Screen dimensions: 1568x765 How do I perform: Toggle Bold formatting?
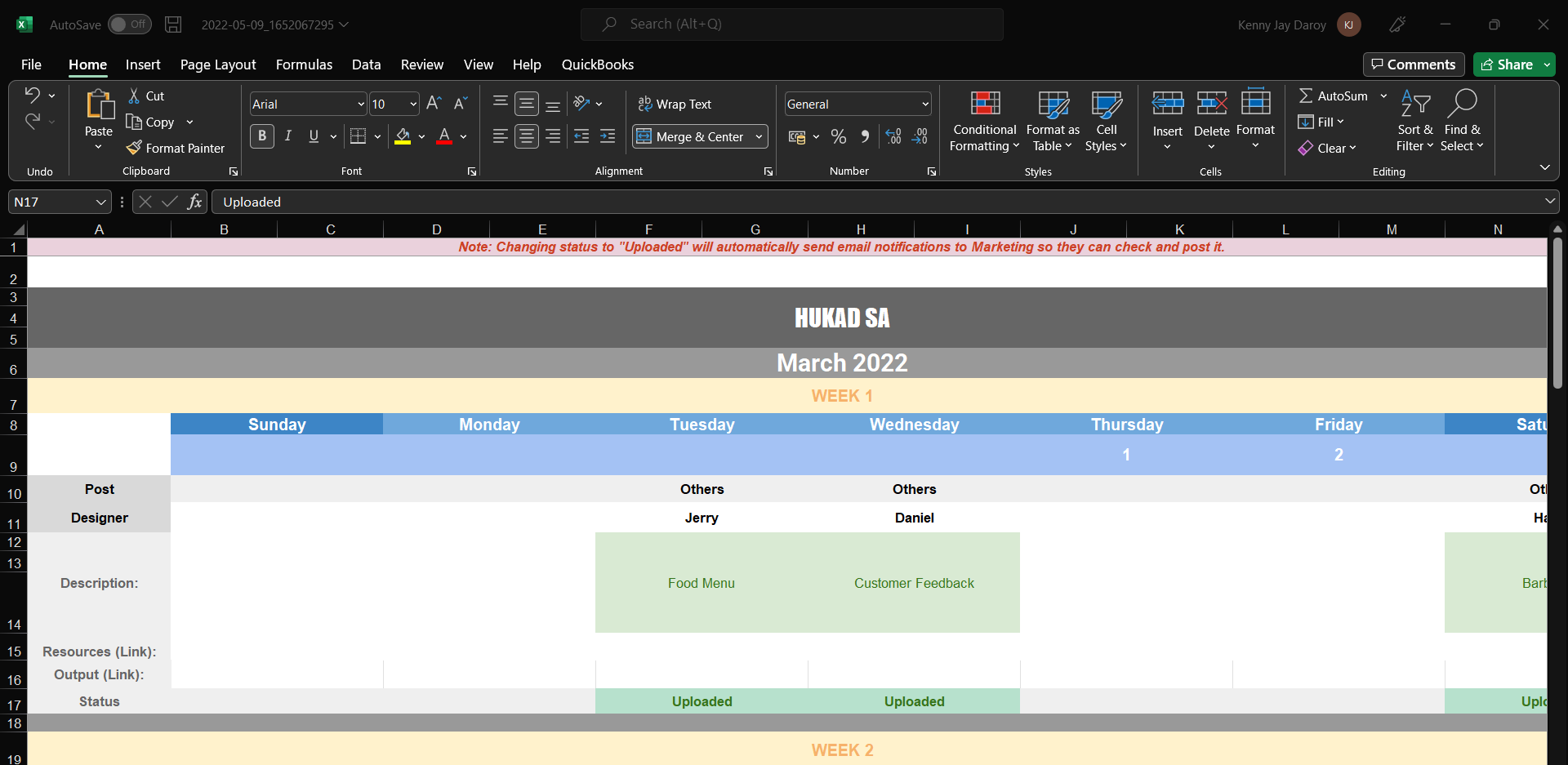coord(262,136)
